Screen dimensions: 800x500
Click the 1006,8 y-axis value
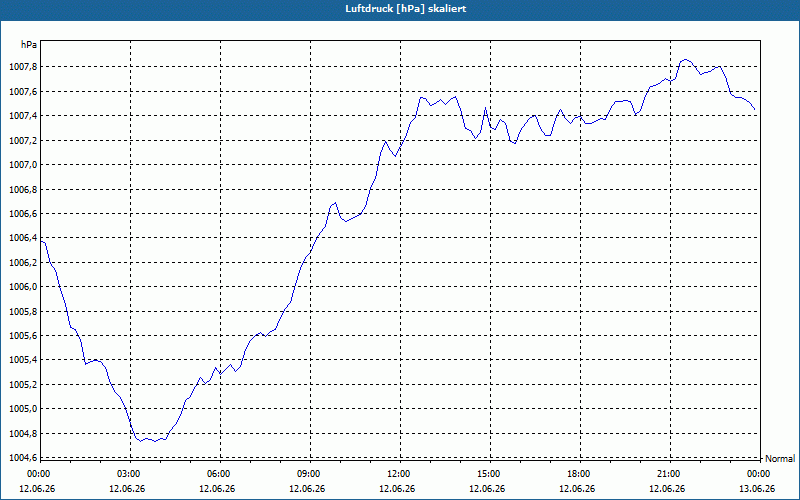click(x=23, y=190)
